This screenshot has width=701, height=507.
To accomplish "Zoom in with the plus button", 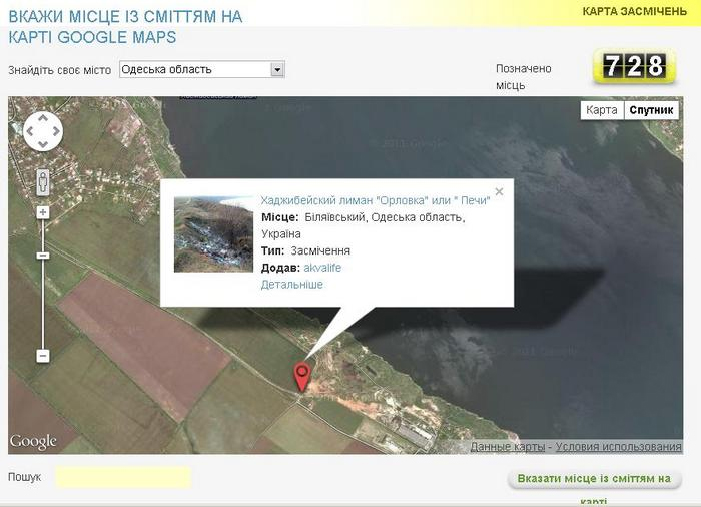I will click(42, 212).
